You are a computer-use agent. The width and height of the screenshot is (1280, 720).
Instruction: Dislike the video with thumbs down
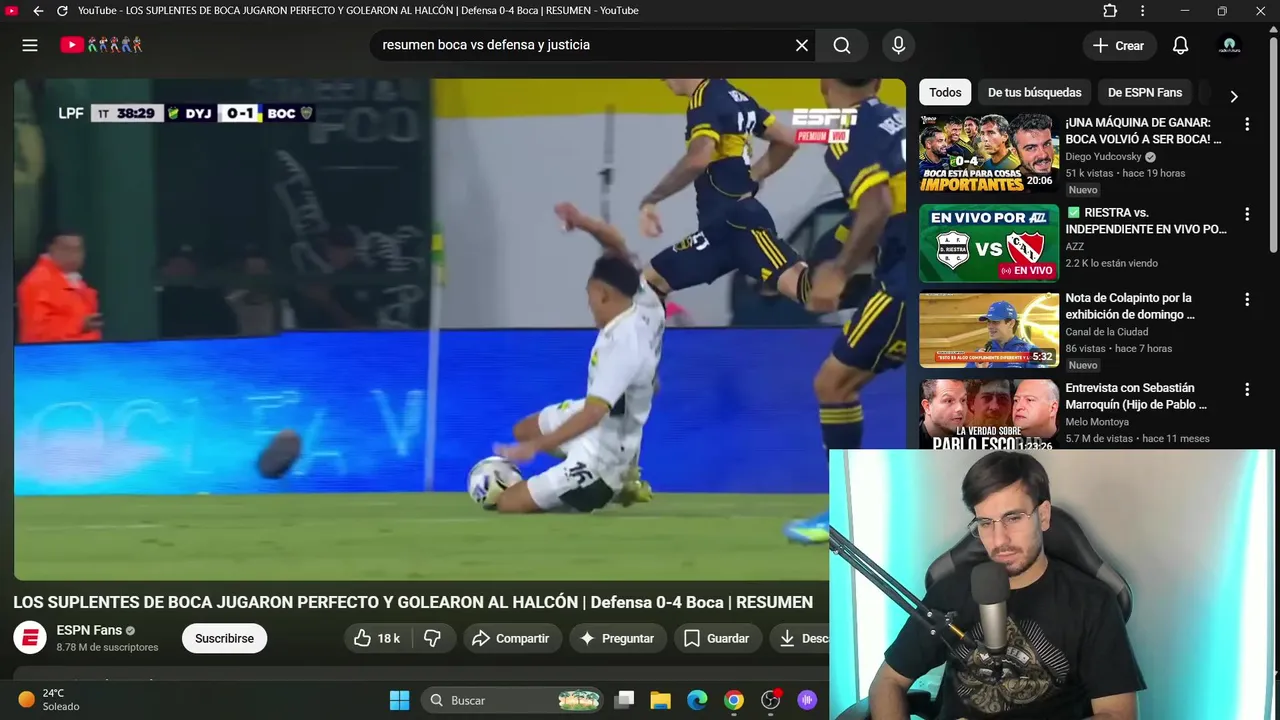pyautogui.click(x=433, y=638)
